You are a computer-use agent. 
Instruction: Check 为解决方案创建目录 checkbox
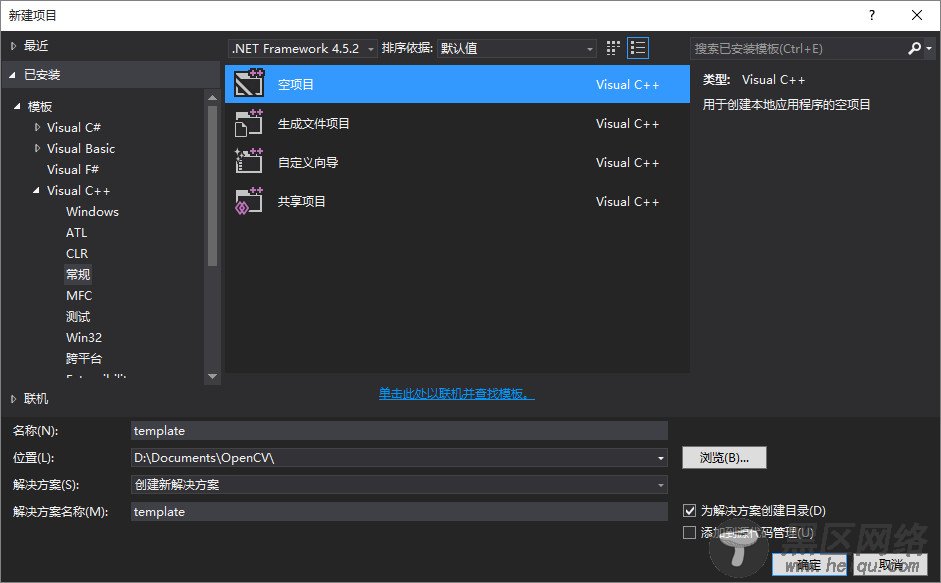click(x=690, y=511)
